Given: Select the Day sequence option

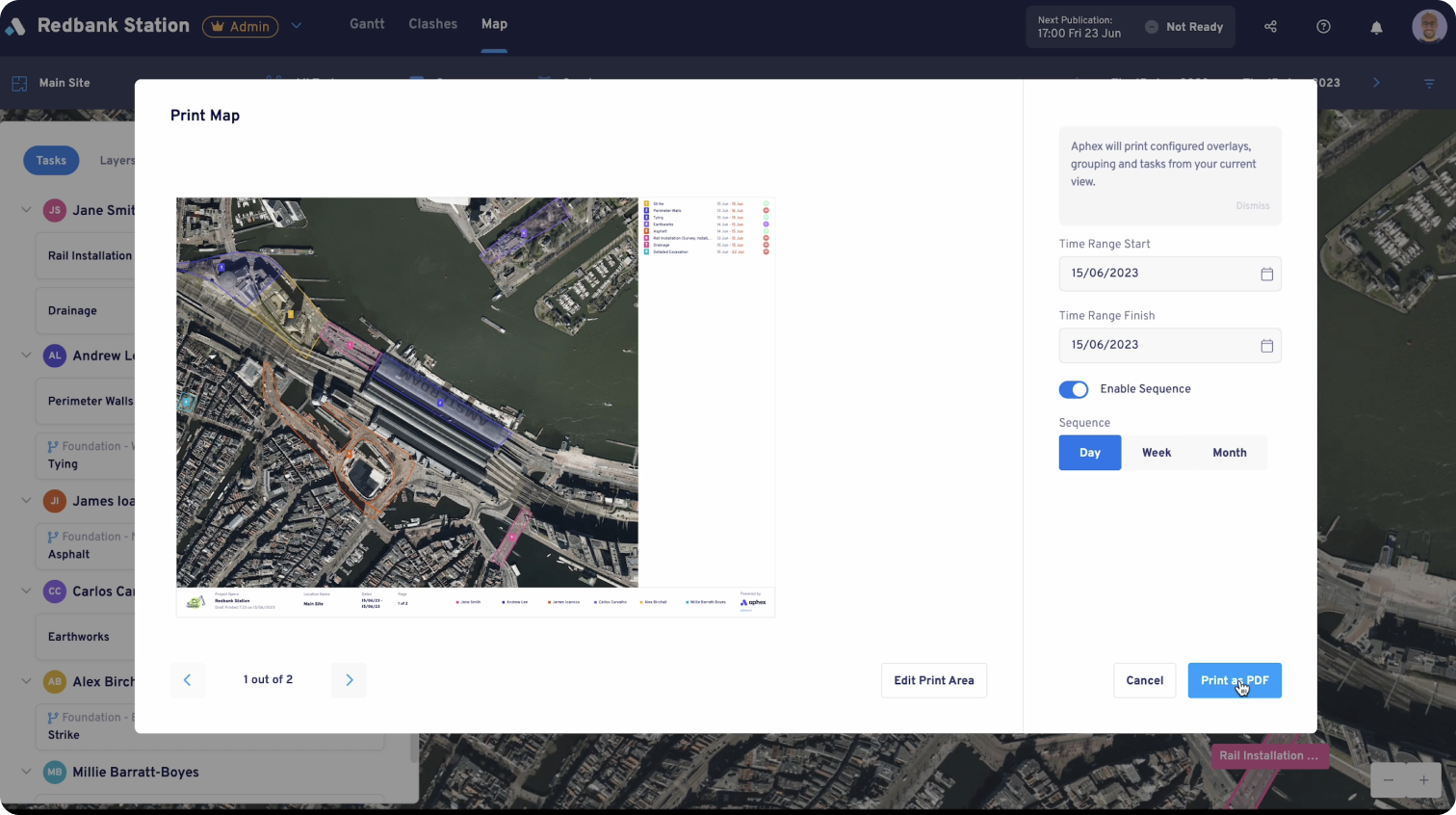Looking at the screenshot, I should [1089, 453].
